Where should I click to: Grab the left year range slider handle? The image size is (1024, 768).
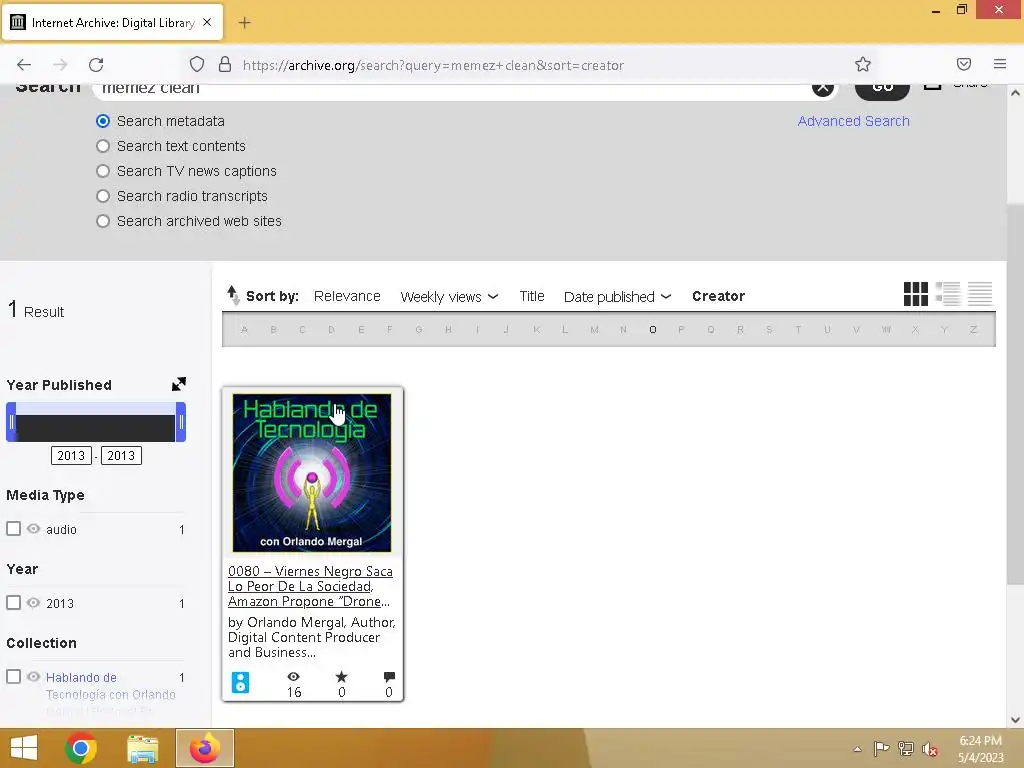tap(11, 422)
